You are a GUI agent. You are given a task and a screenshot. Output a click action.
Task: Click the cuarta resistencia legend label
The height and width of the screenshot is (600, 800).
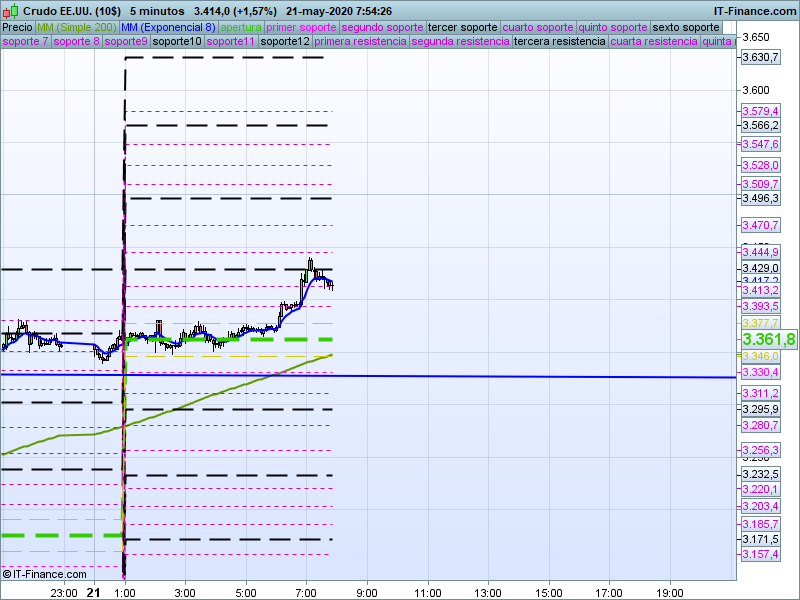pos(654,41)
